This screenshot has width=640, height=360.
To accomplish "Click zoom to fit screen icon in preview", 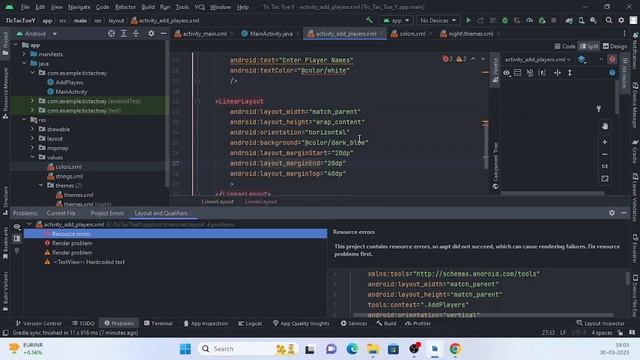I will tap(604, 179).
